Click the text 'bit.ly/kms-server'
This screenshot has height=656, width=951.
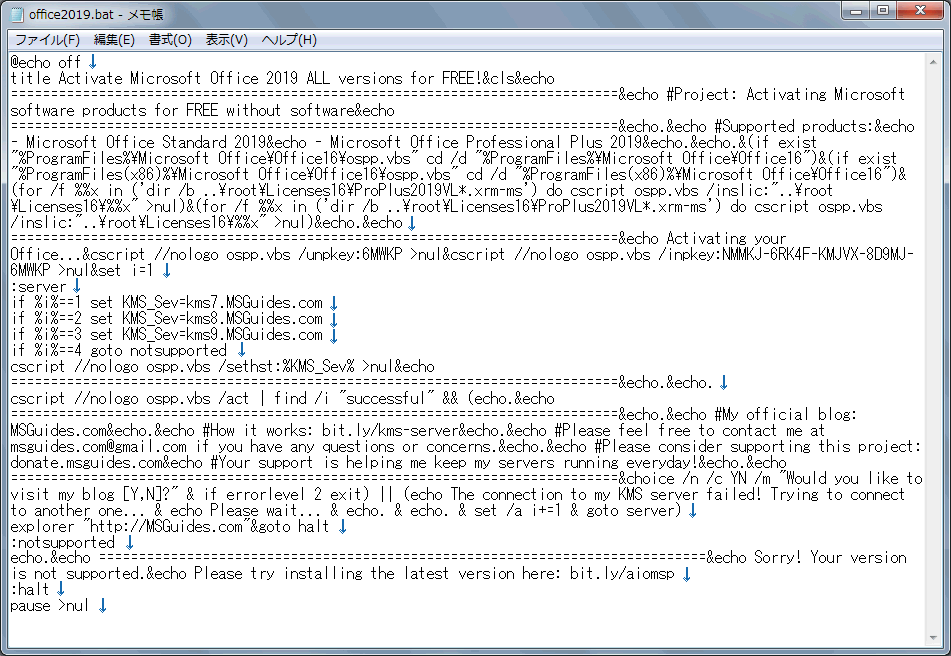point(390,430)
